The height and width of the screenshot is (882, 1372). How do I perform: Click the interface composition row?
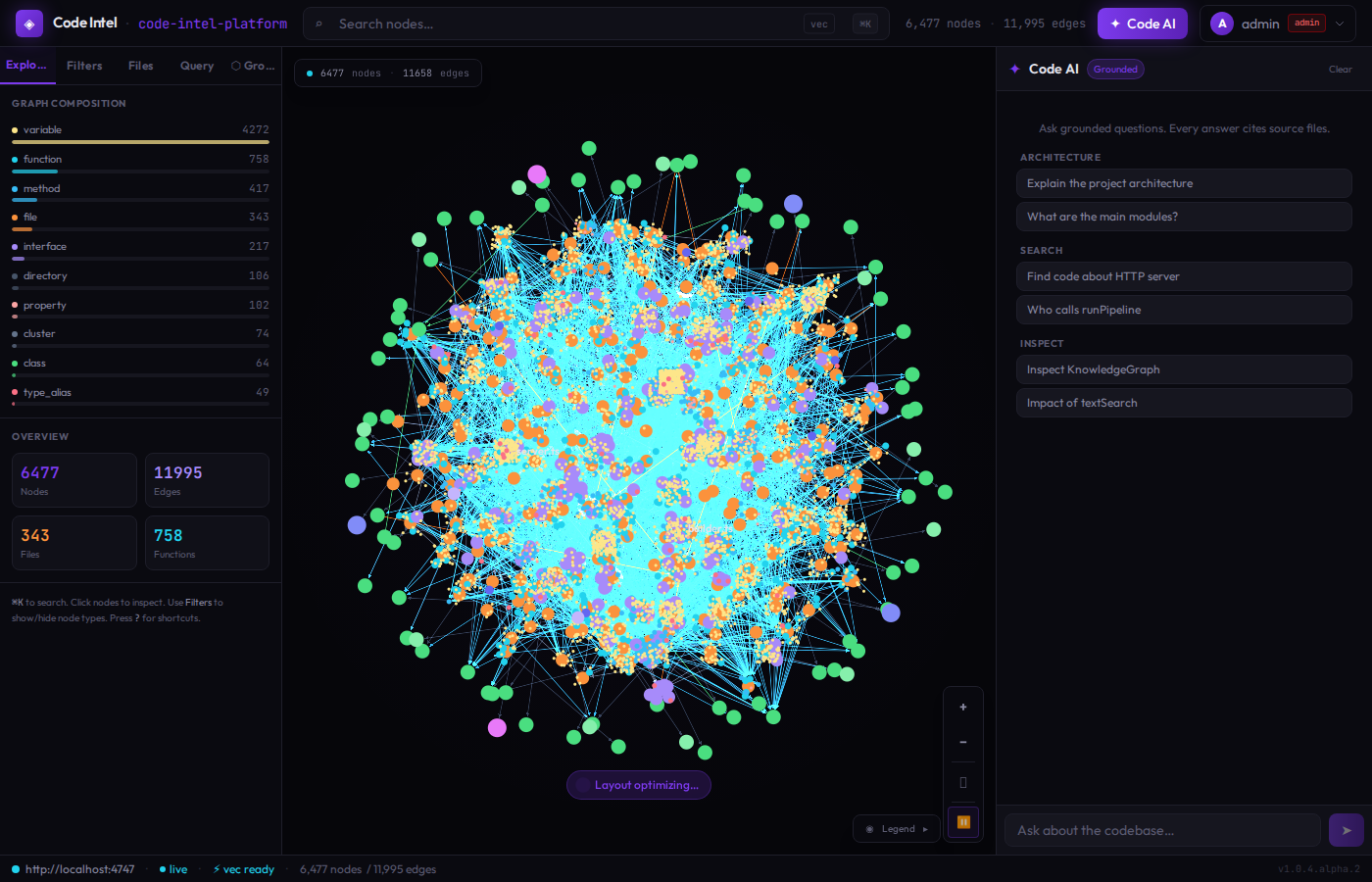pyautogui.click(x=140, y=249)
